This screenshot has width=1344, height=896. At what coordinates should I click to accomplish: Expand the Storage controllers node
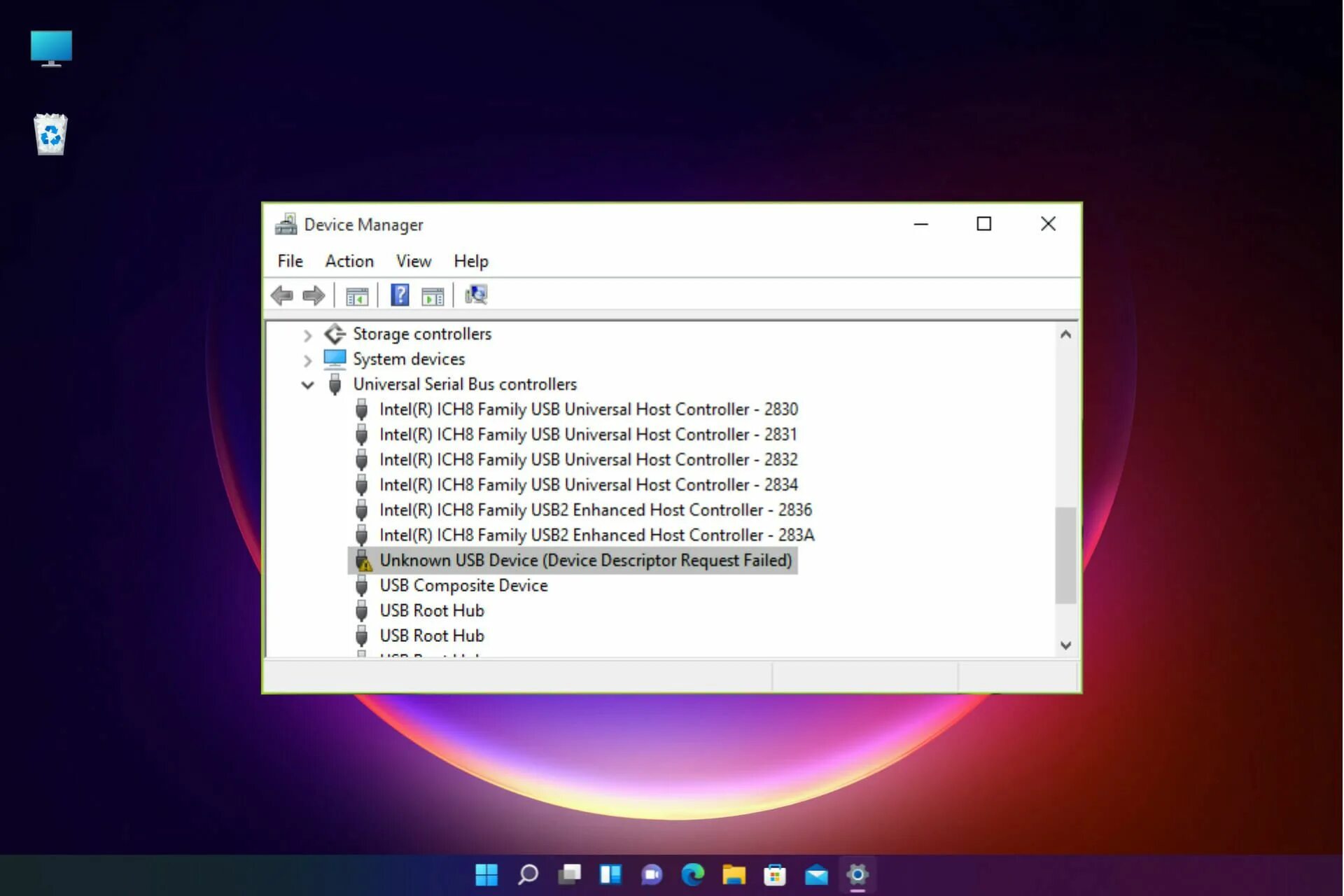(307, 335)
